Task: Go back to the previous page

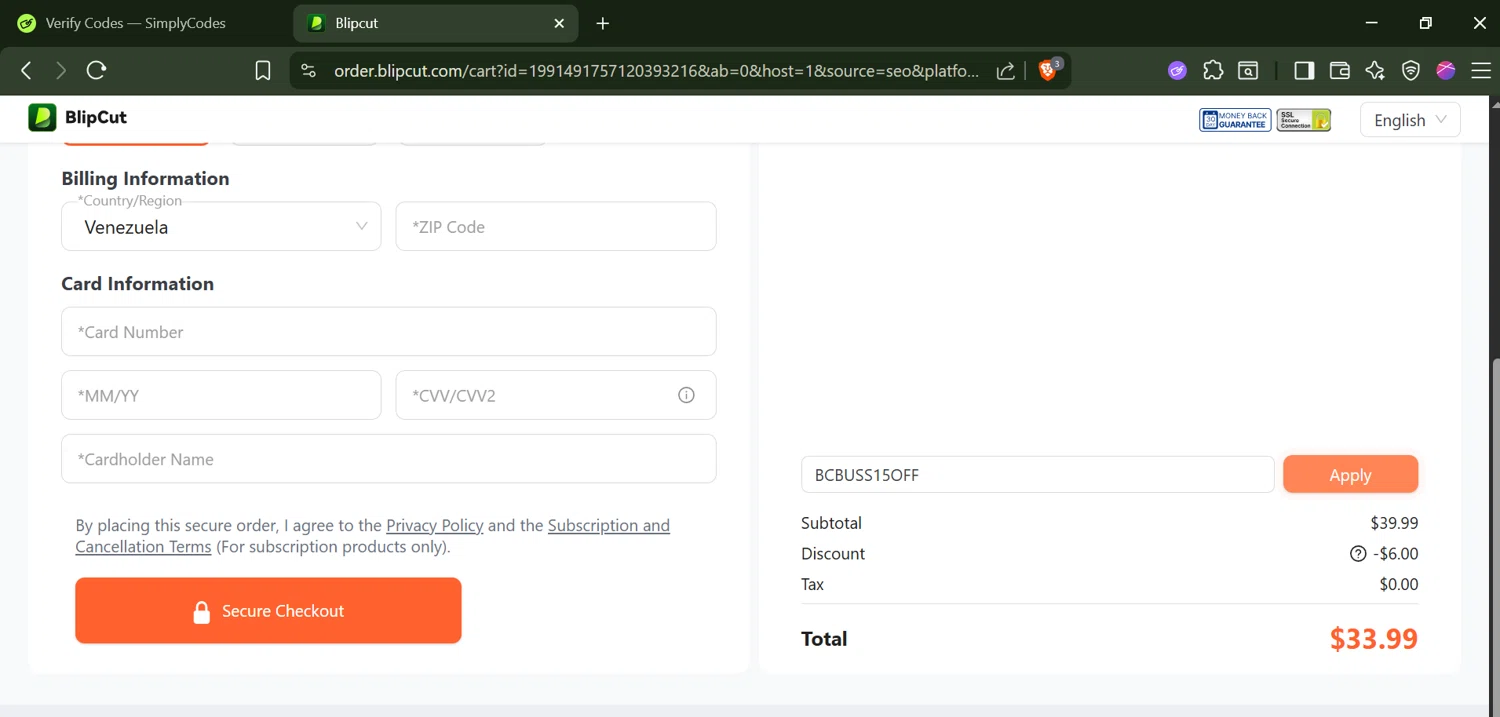Action: pos(27,70)
